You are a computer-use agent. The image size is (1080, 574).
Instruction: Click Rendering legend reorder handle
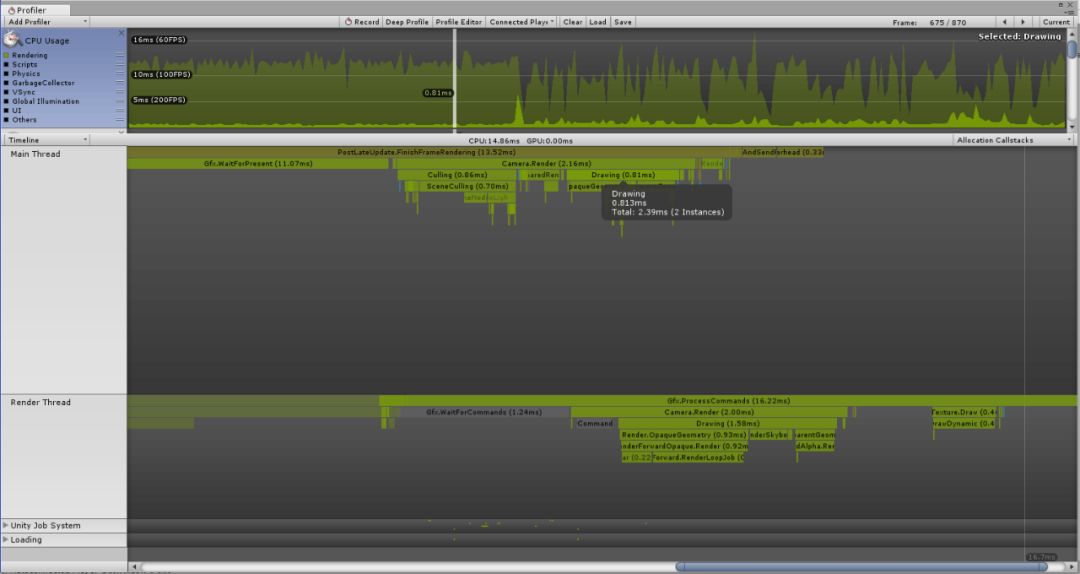pyautogui.click(x=120, y=55)
